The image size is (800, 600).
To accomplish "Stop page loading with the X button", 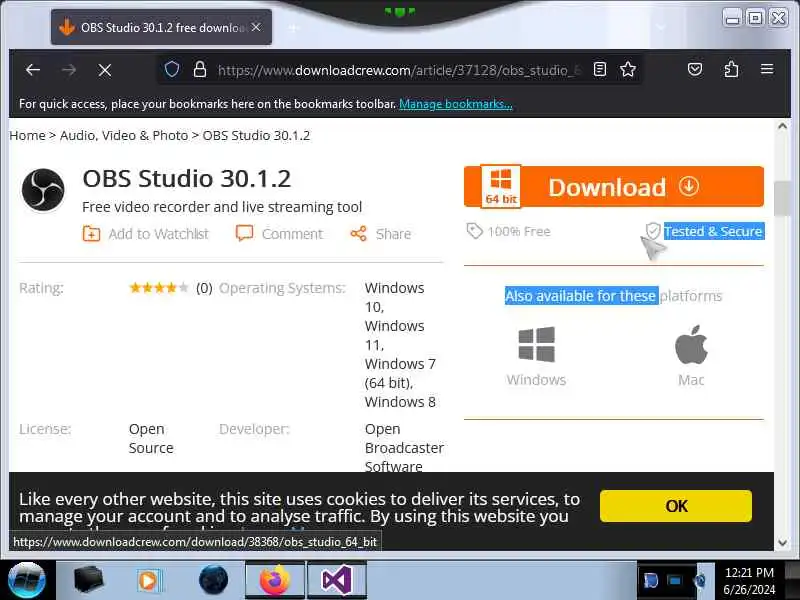I will [x=105, y=70].
